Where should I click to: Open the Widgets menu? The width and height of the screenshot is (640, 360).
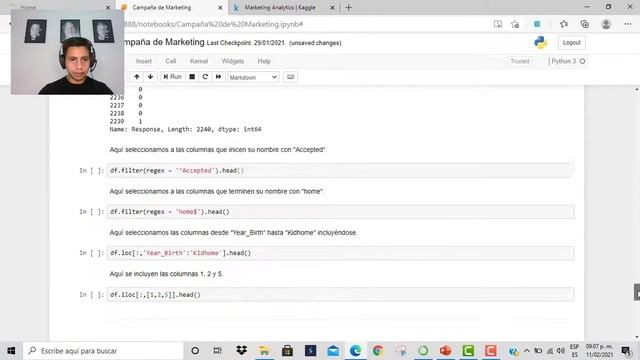click(233, 61)
